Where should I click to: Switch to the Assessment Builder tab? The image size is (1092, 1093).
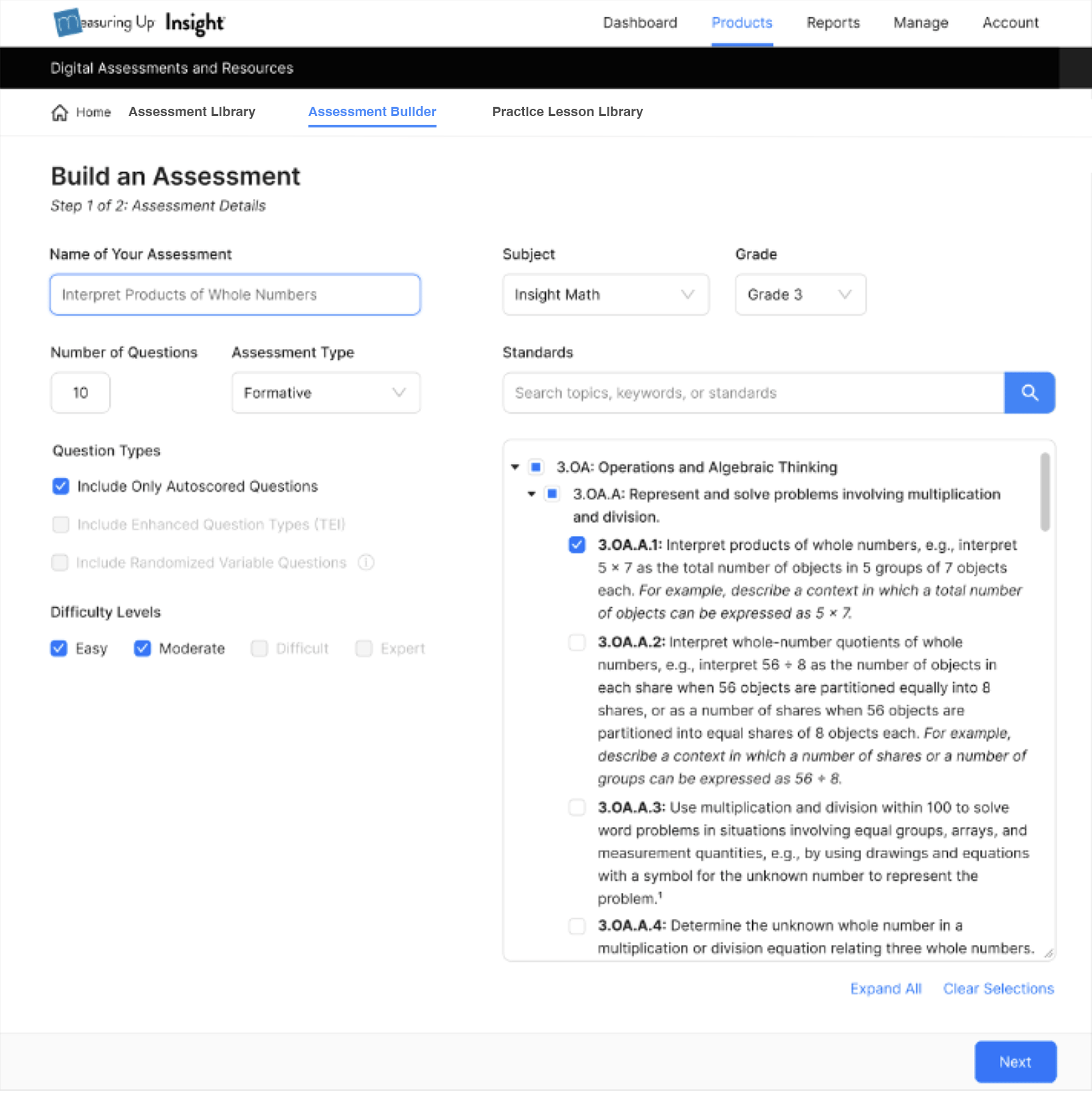click(x=372, y=111)
